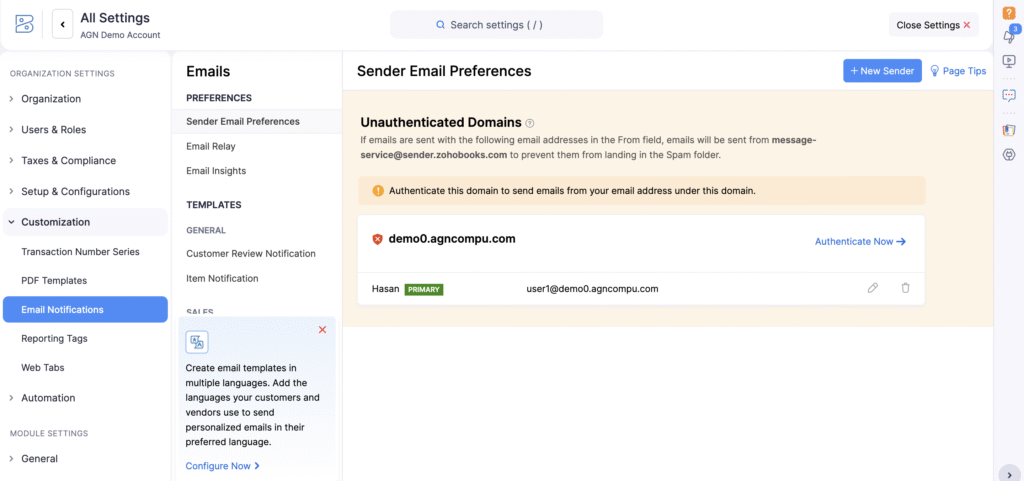Select Email Notifications in sidebar
The image size is (1024, 481).
point(85,309)
